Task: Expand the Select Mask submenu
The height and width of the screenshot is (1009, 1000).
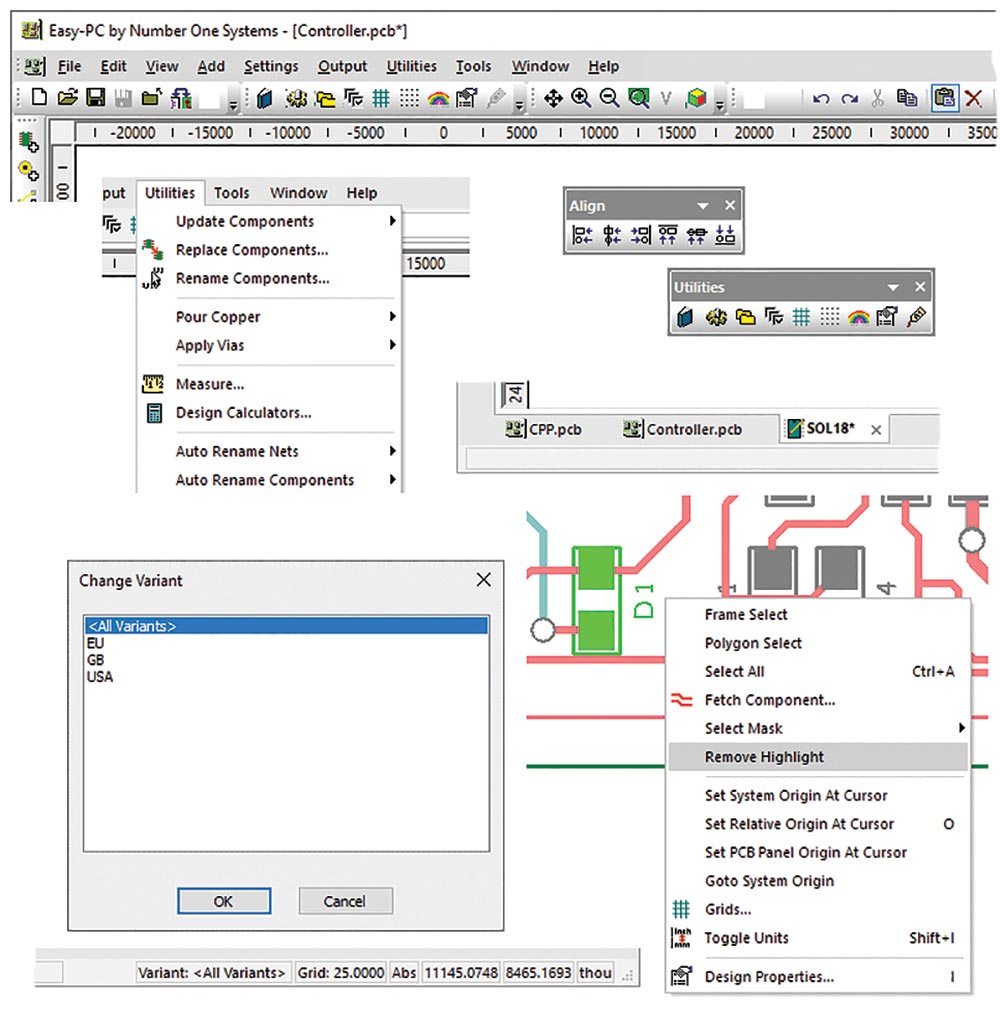Action: tap(818, 728)
